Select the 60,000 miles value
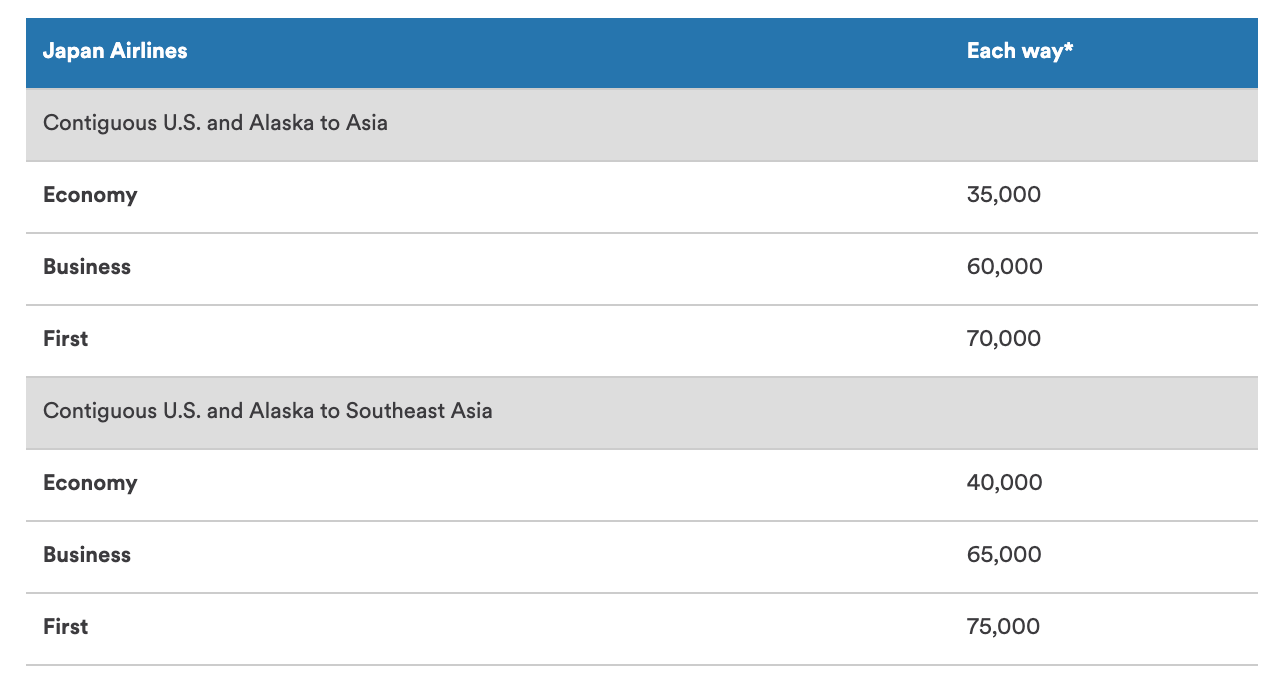 point(1004,267)
